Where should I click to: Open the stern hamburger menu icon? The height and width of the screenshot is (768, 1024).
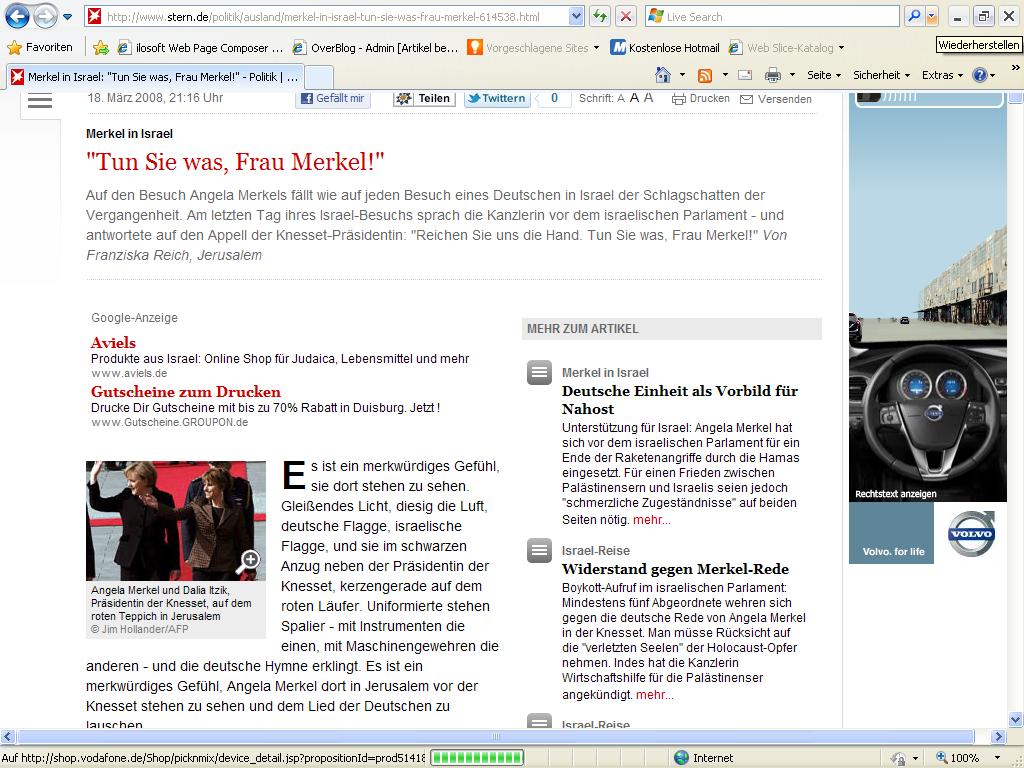tap(40, 101)
